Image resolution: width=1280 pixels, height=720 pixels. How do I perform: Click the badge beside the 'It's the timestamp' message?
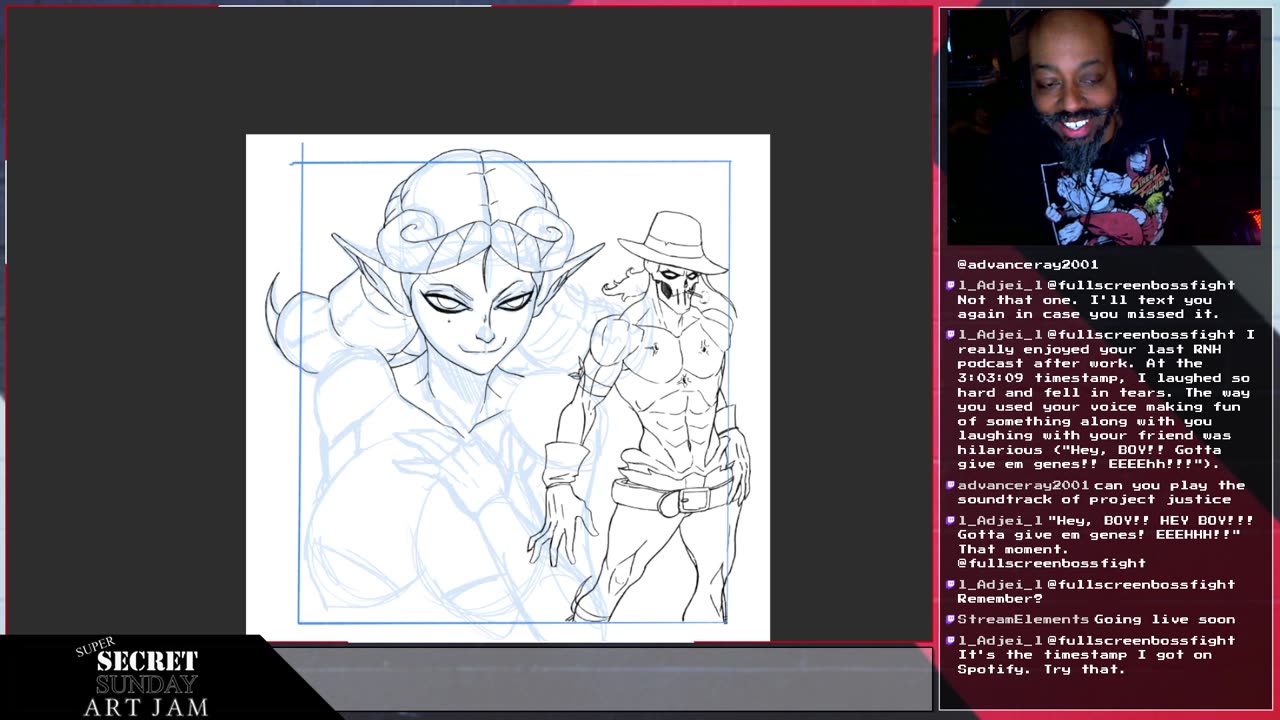[951, 640]
